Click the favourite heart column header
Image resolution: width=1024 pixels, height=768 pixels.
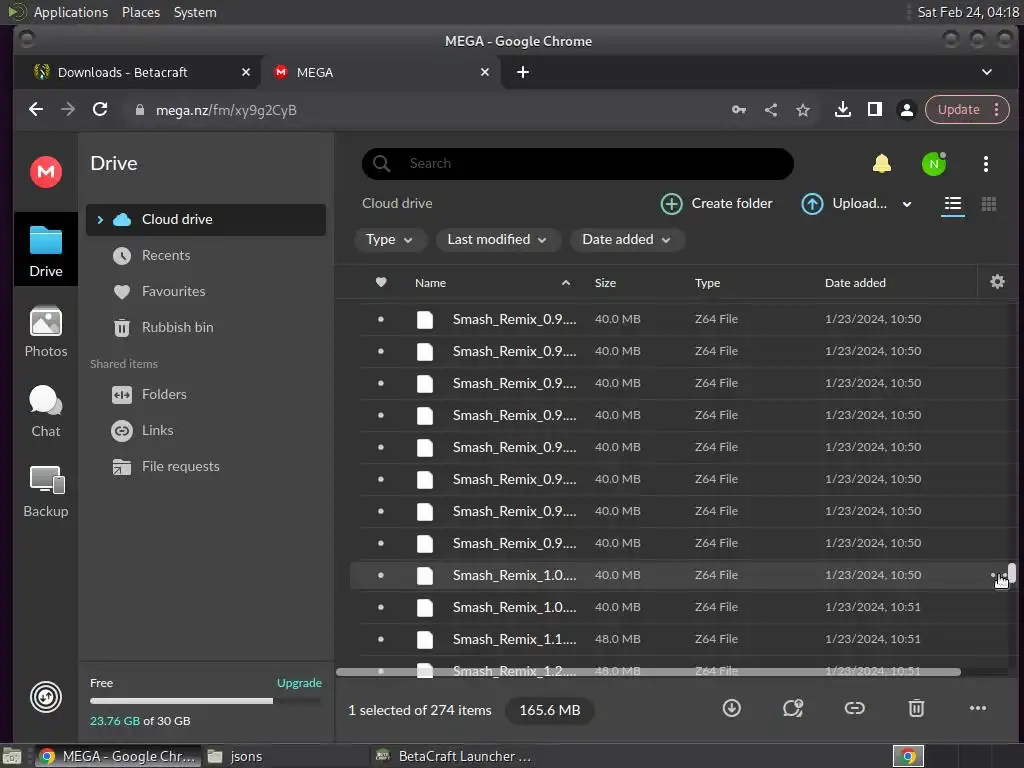(381, 282)
